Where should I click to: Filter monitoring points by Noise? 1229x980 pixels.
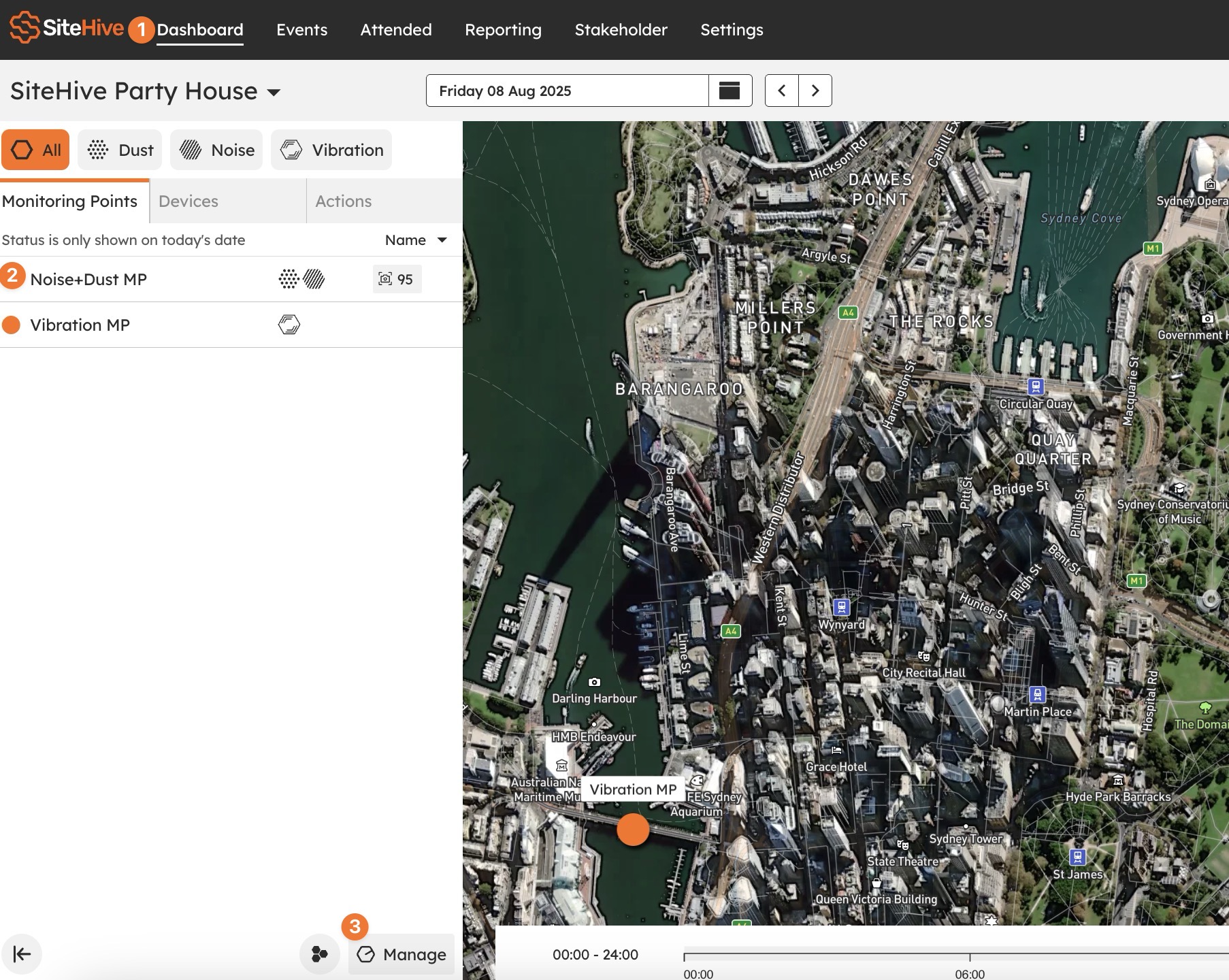(x=216, y=150)
